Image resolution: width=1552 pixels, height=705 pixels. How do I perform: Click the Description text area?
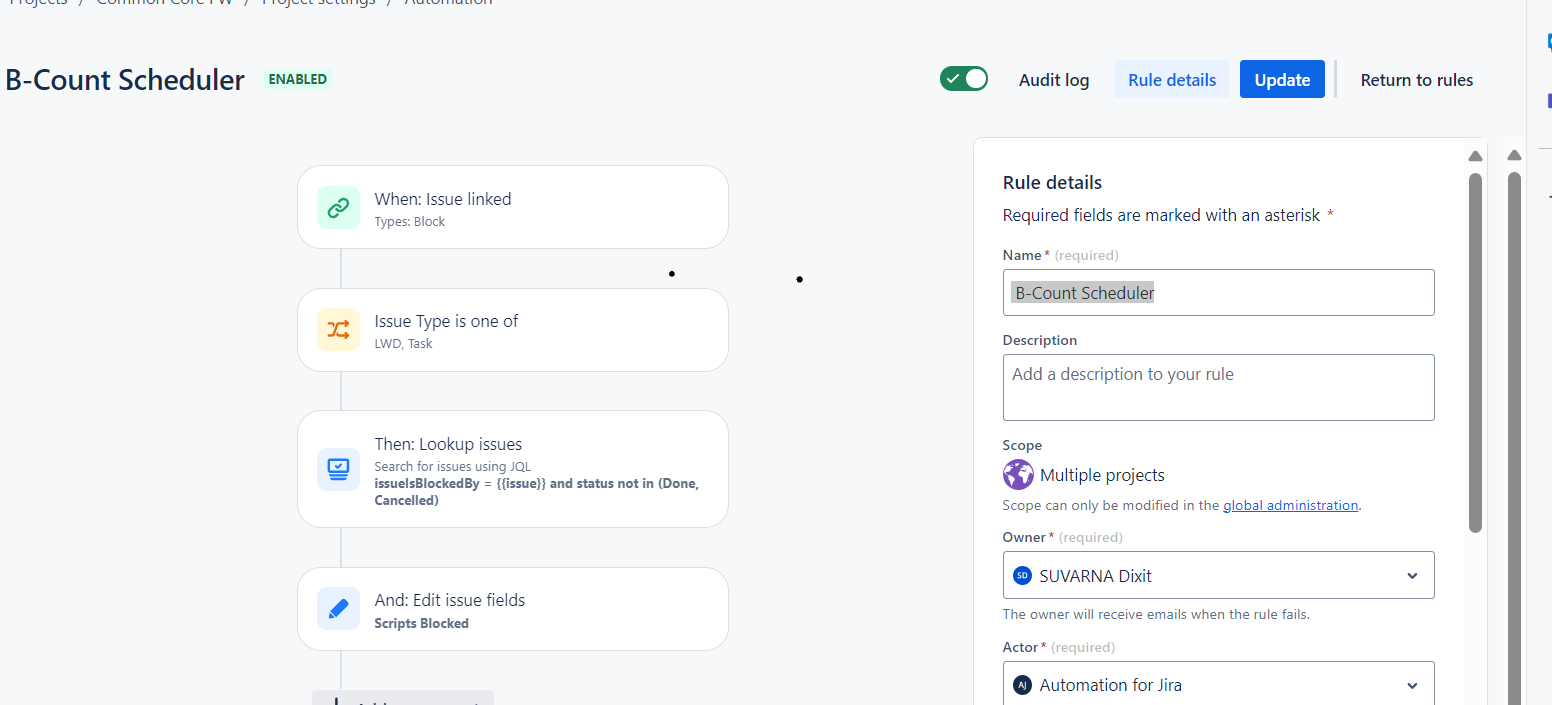click(1218, 387)
